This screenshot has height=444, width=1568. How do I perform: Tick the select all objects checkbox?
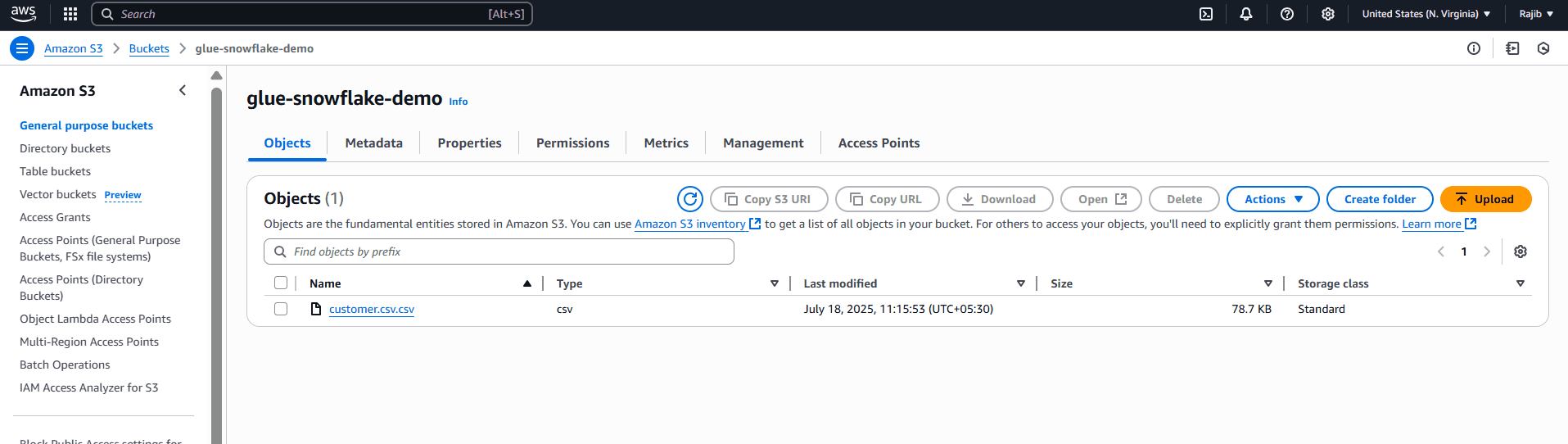tap(281, 283)
